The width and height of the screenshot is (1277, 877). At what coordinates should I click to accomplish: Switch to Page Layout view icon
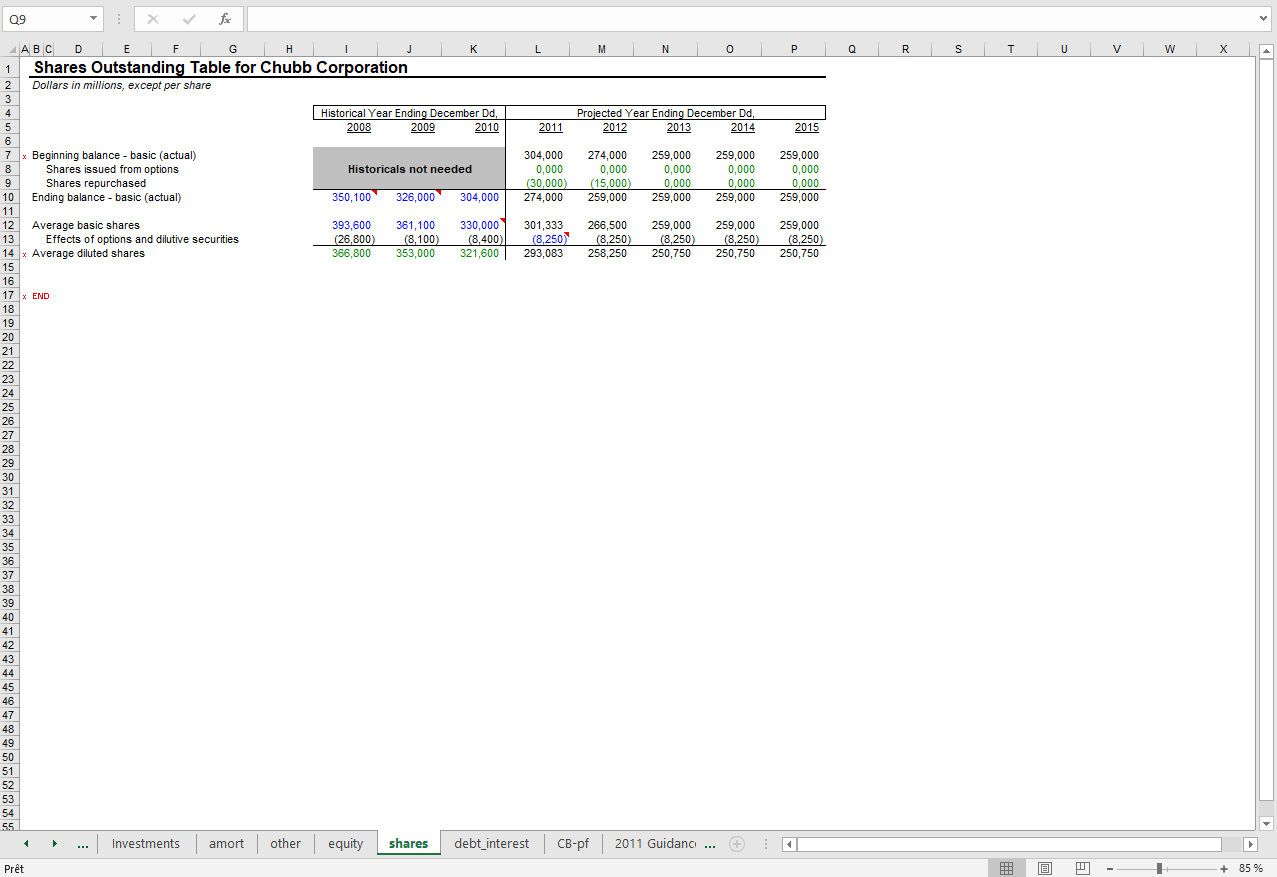[1045, 868]
